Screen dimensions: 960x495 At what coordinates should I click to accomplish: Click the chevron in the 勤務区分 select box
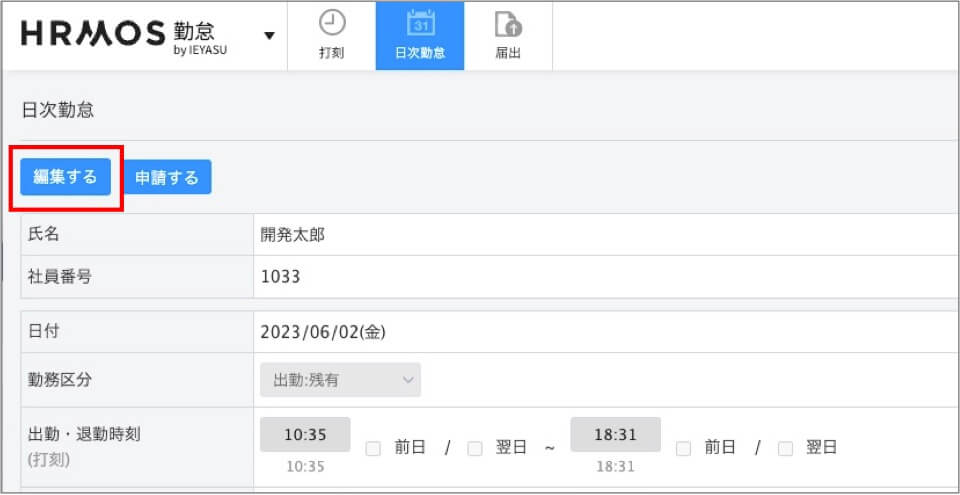coord(408,380)
